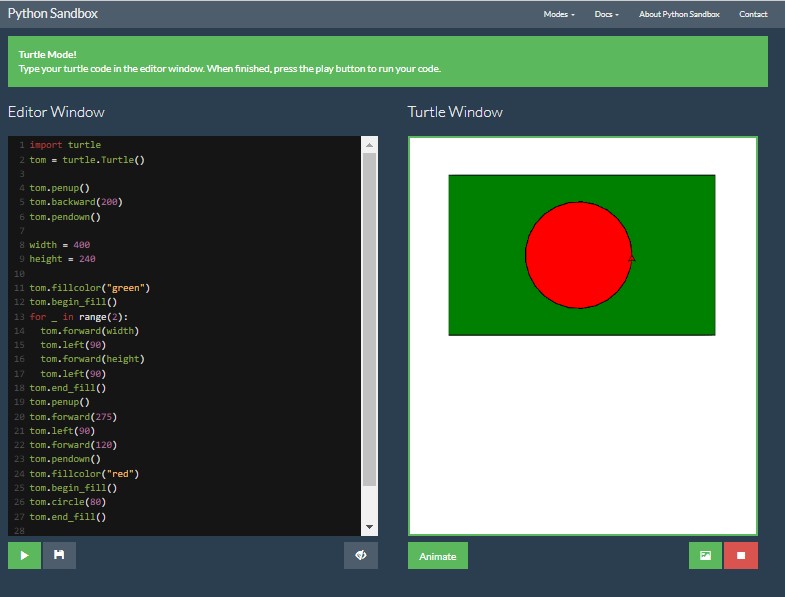This screenshot has height=597, width=785.
Task: Click the turtle cursor arrow on the circle edge
Action: [631, 258]
